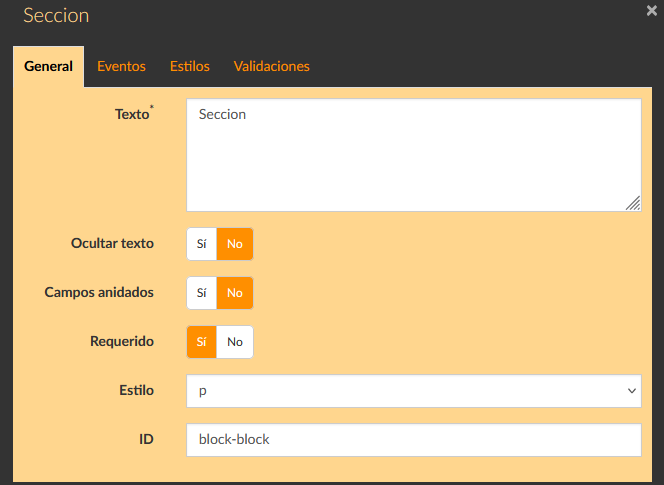
Task: Click the ID field containing block-block
Action: pyautogui.click(x=413, y=440)
